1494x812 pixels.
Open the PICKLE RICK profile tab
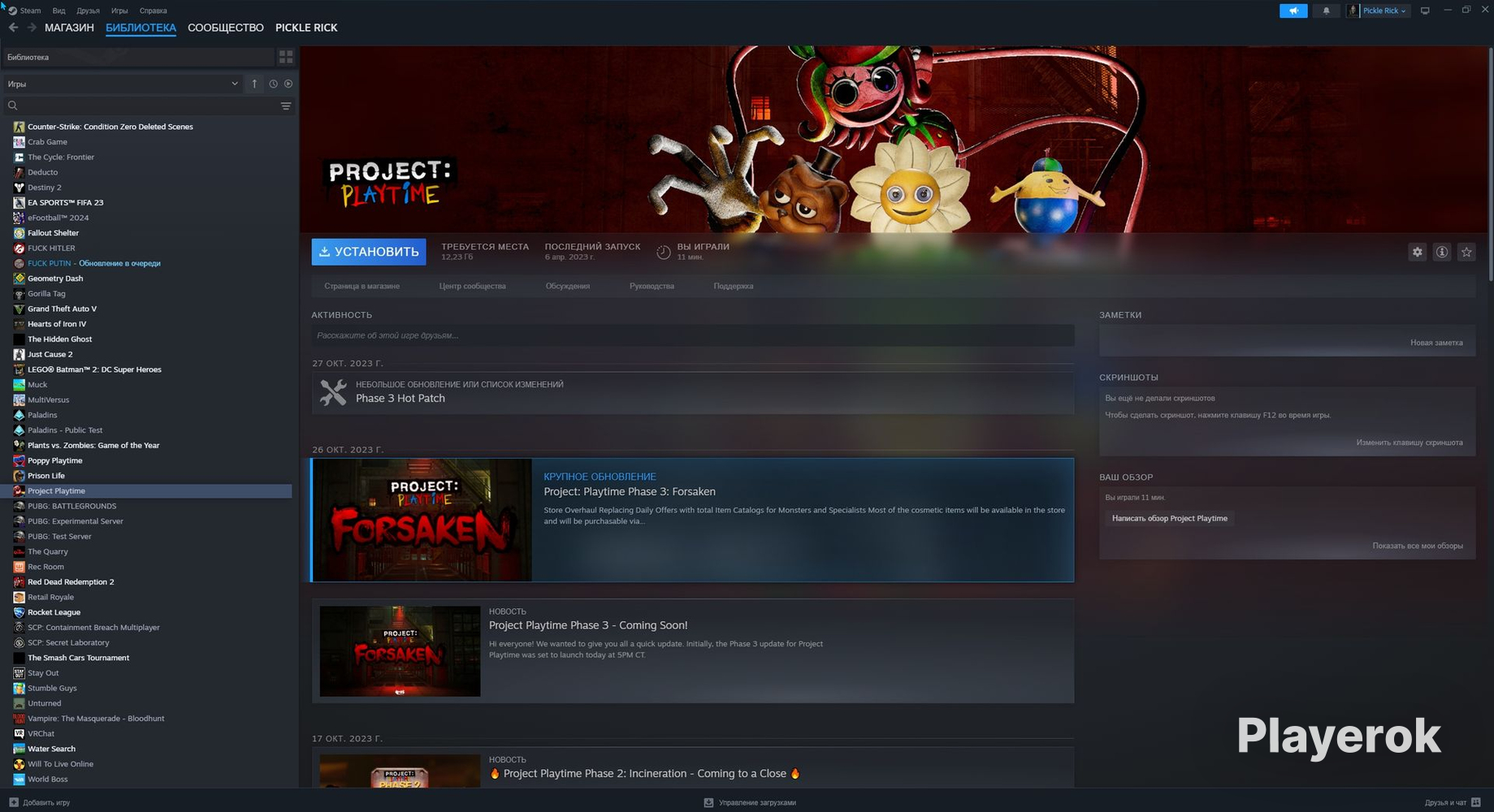coord(306,28)
